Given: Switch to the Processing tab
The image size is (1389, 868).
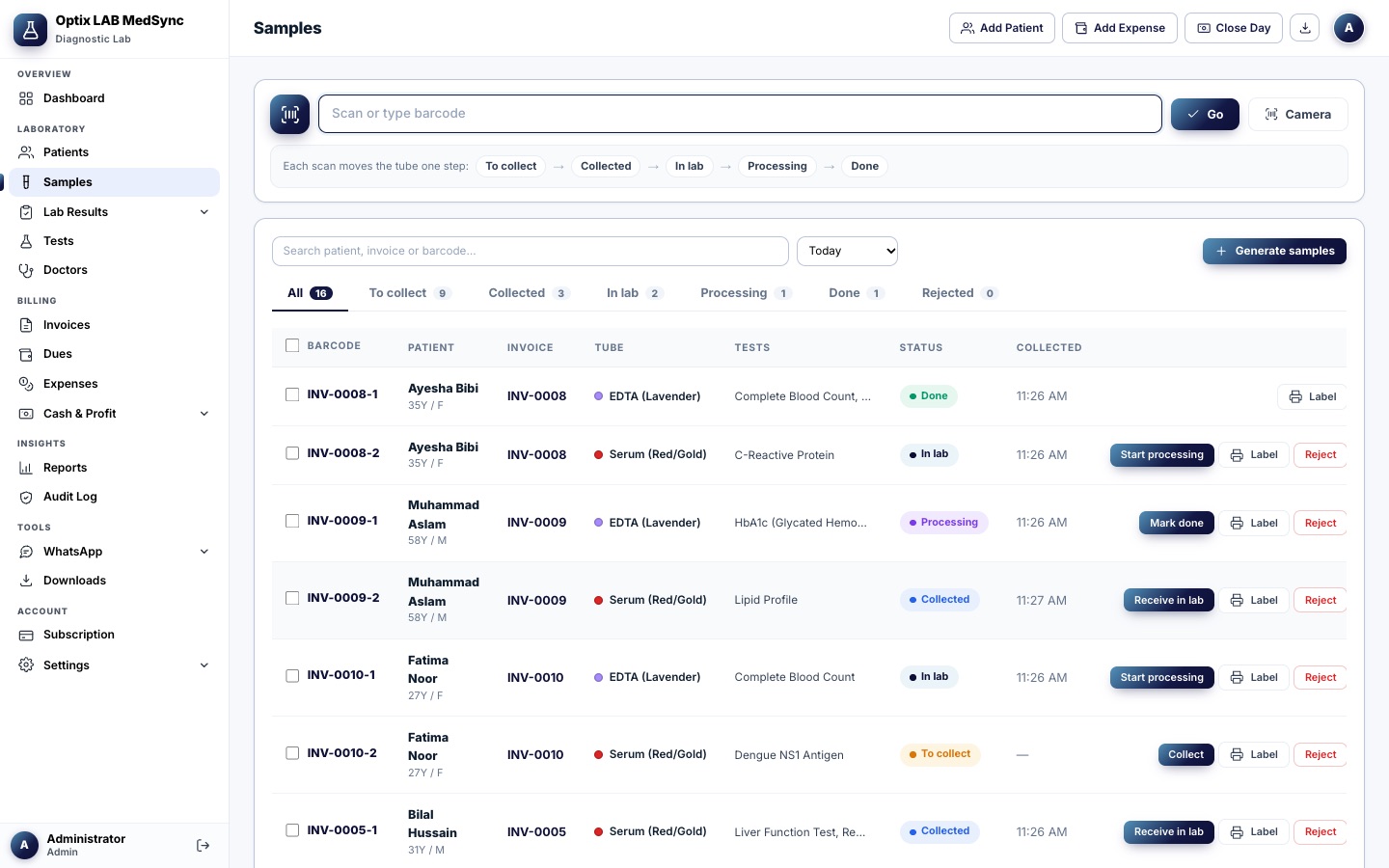Looking at the screenshot, I should tap(746, 293).
